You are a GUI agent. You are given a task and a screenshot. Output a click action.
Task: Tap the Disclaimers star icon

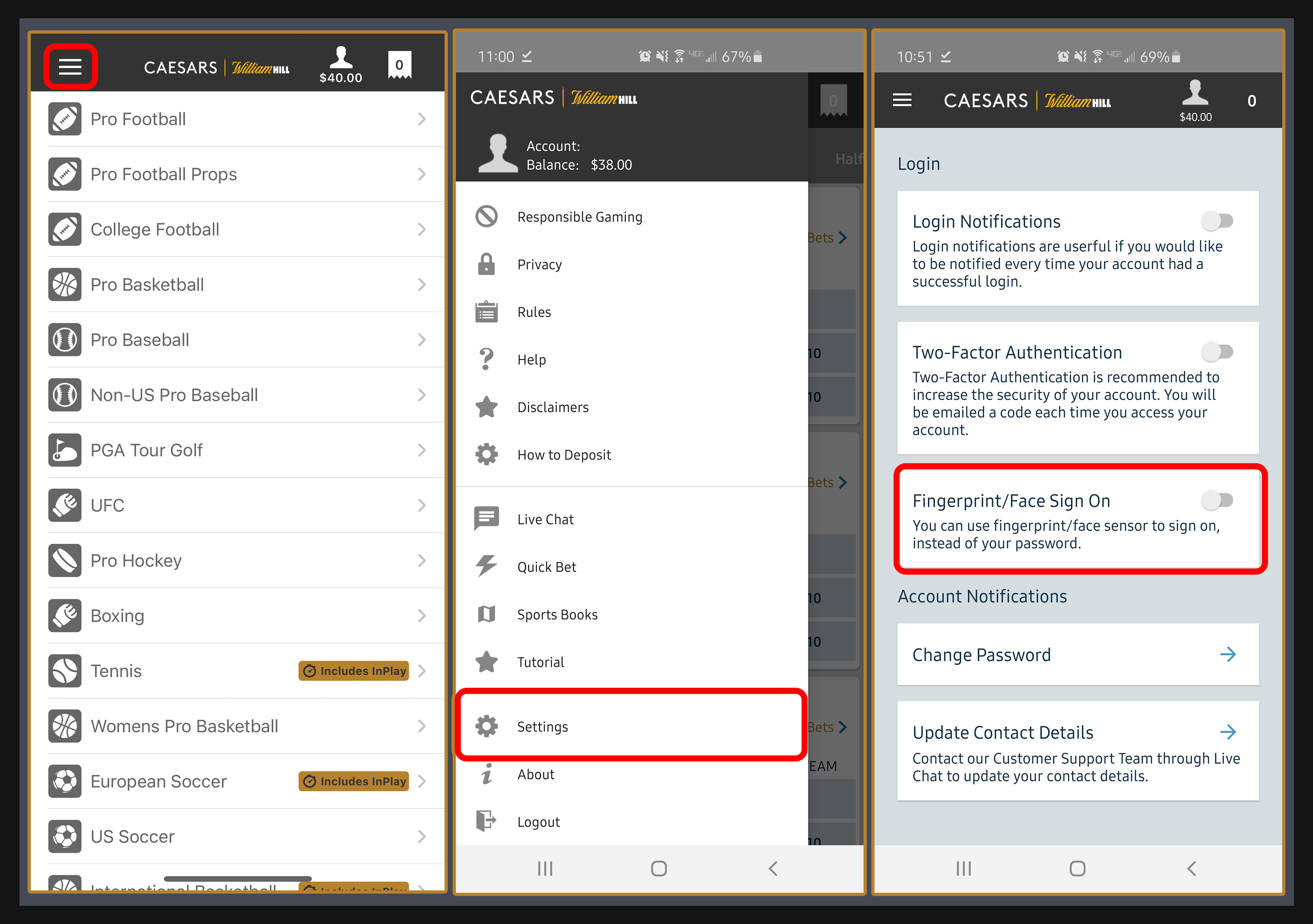(487, 407)
